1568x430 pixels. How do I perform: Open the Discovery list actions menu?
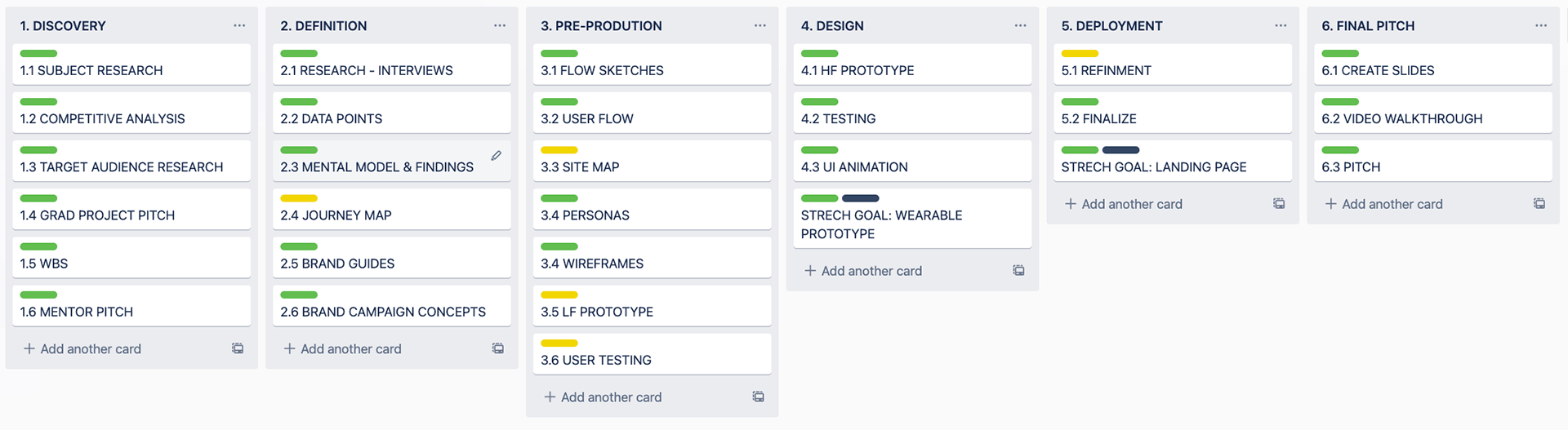pos(239,26)
